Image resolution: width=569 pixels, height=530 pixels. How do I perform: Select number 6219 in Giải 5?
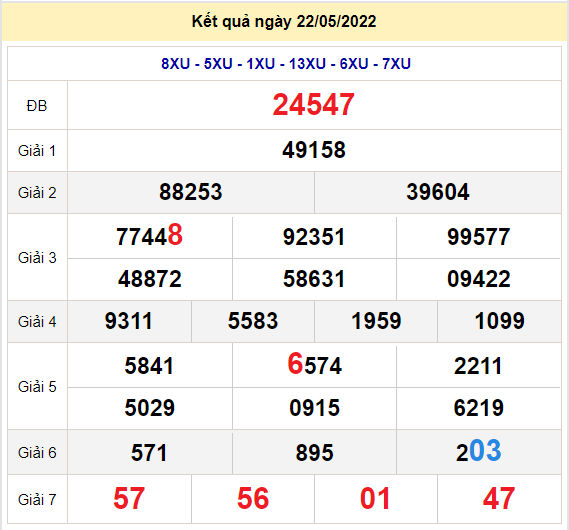coord(479,408)
